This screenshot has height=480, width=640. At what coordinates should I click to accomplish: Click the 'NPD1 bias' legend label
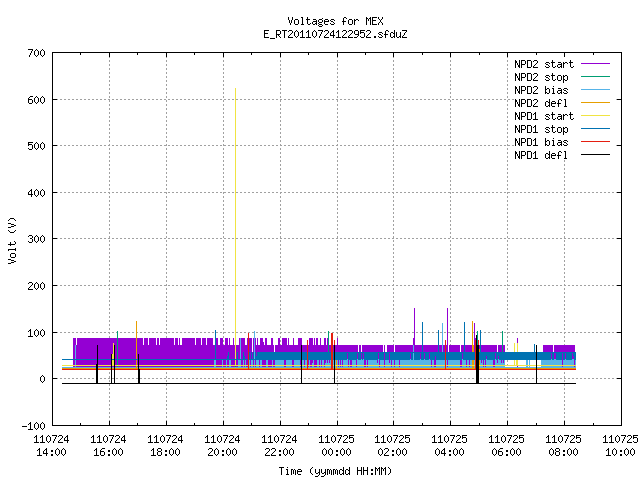541,142
